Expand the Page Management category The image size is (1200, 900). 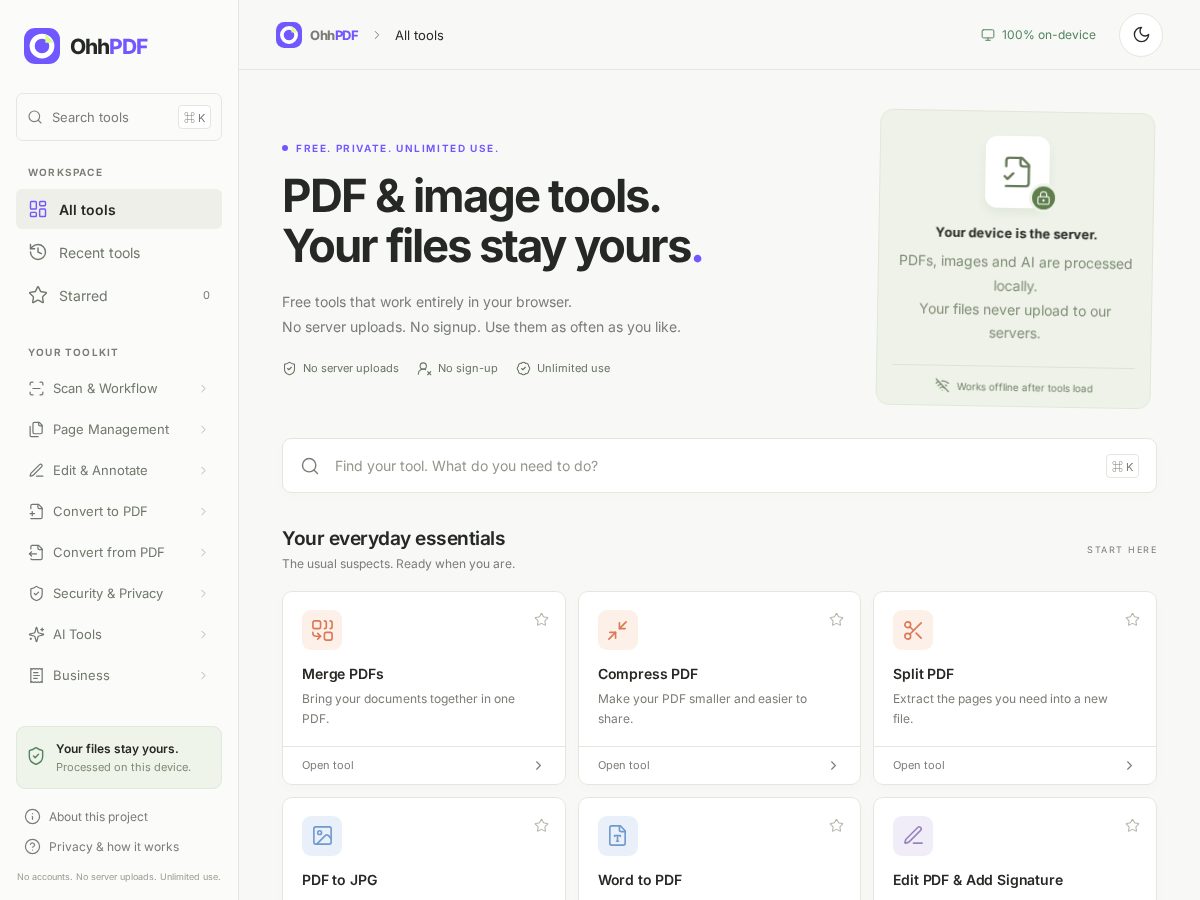pyautogui.click(x=119, y=429)
